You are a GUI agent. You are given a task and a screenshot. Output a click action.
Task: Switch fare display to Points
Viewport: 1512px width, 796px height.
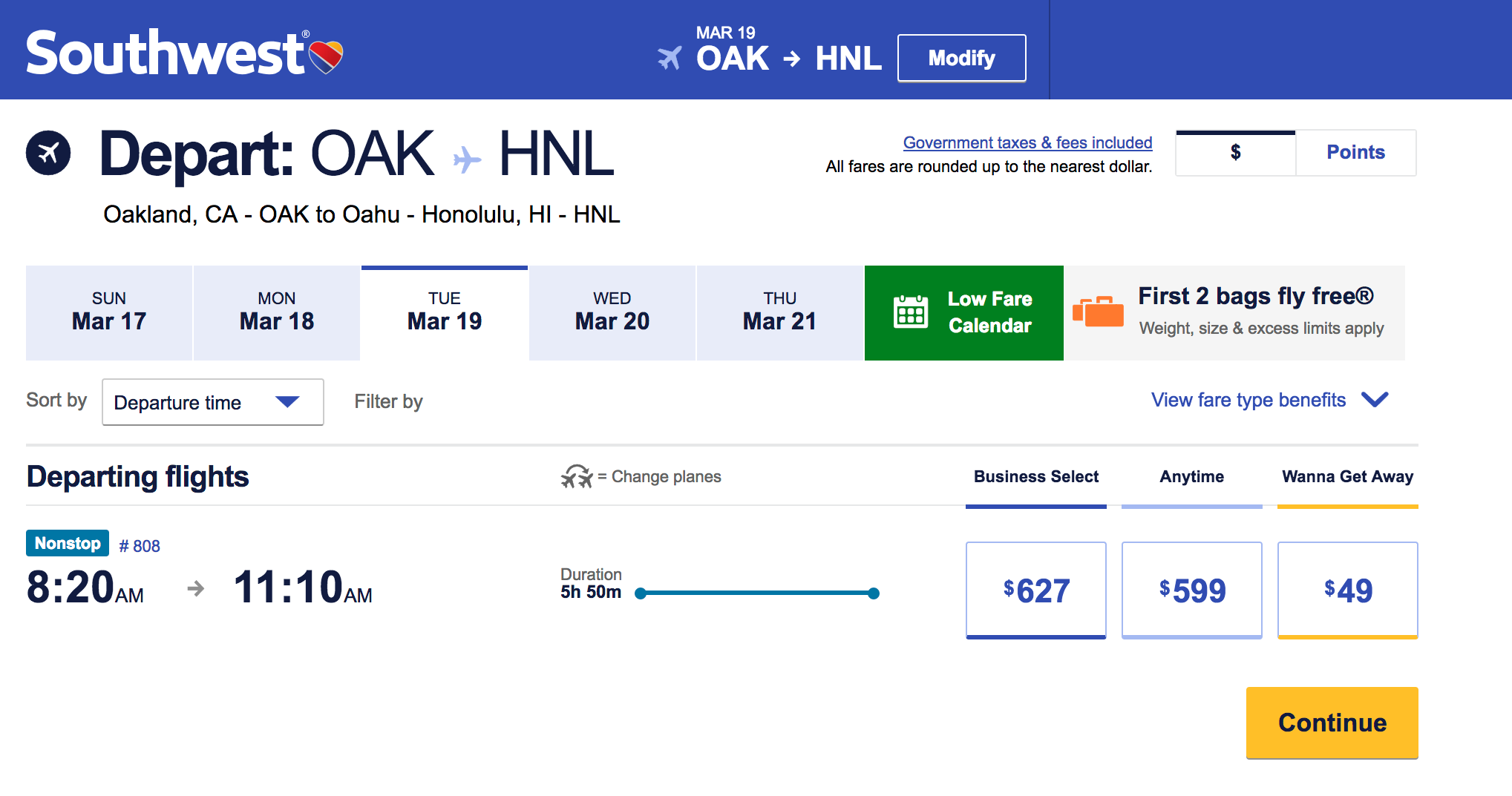1356,153
